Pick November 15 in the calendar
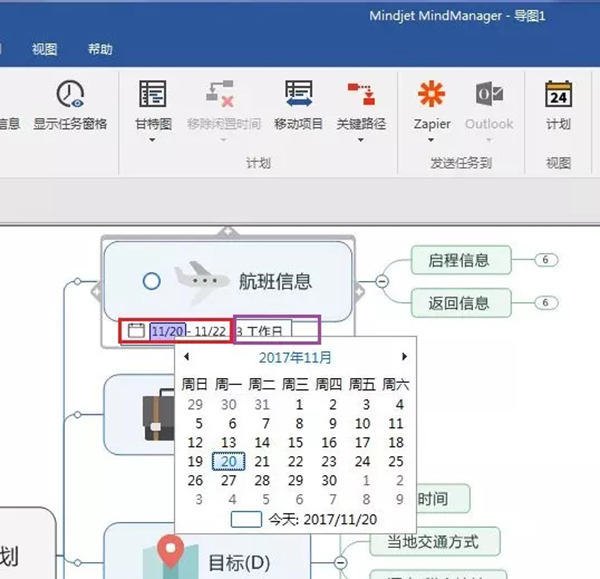 coord(295,442)
